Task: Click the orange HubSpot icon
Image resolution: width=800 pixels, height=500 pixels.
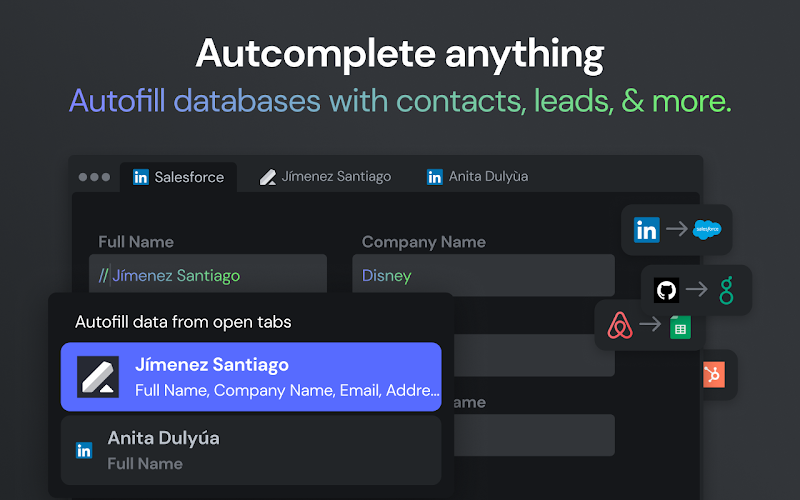Action: tap(714, 375)
